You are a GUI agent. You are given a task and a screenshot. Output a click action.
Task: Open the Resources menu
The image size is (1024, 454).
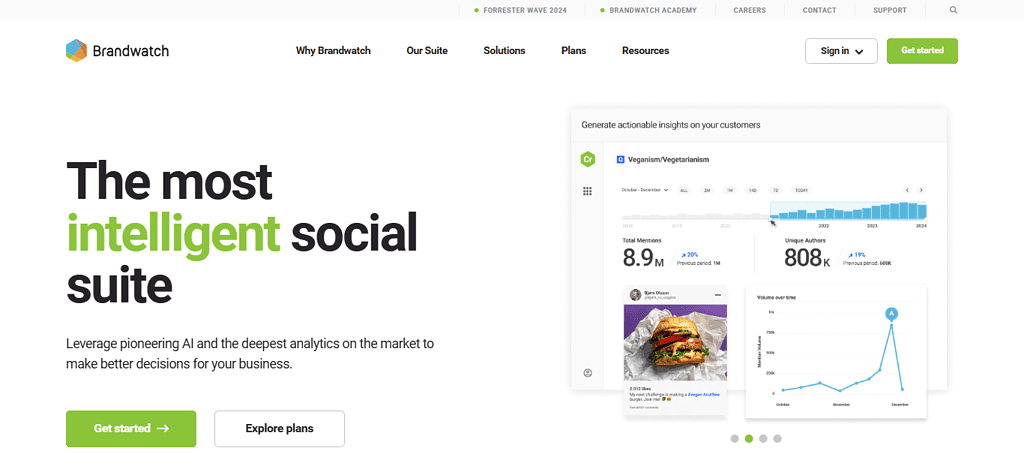(x=645, y=51)
